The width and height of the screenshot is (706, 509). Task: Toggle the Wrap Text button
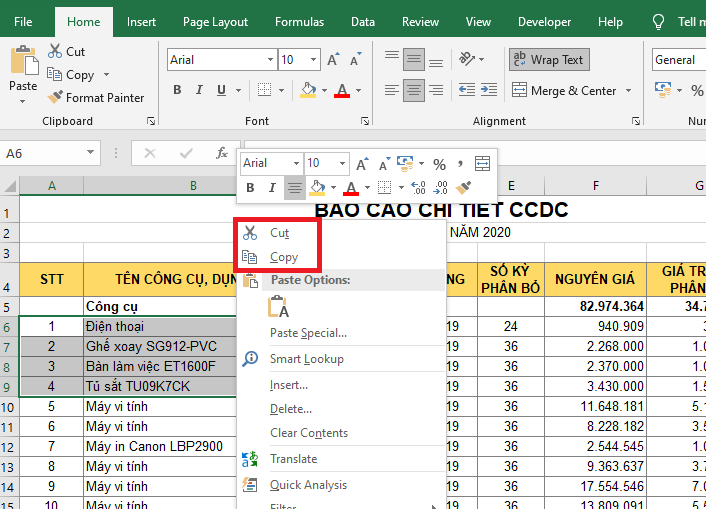click(548, 60)
